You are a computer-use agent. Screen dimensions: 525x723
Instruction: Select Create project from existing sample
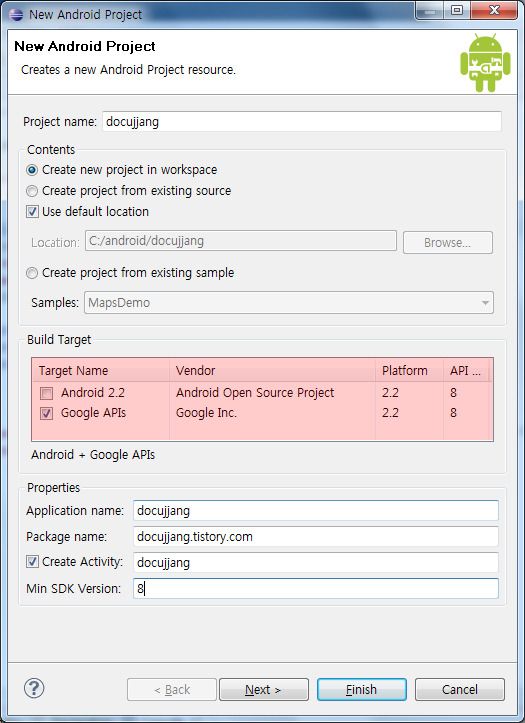pos(32,273)
